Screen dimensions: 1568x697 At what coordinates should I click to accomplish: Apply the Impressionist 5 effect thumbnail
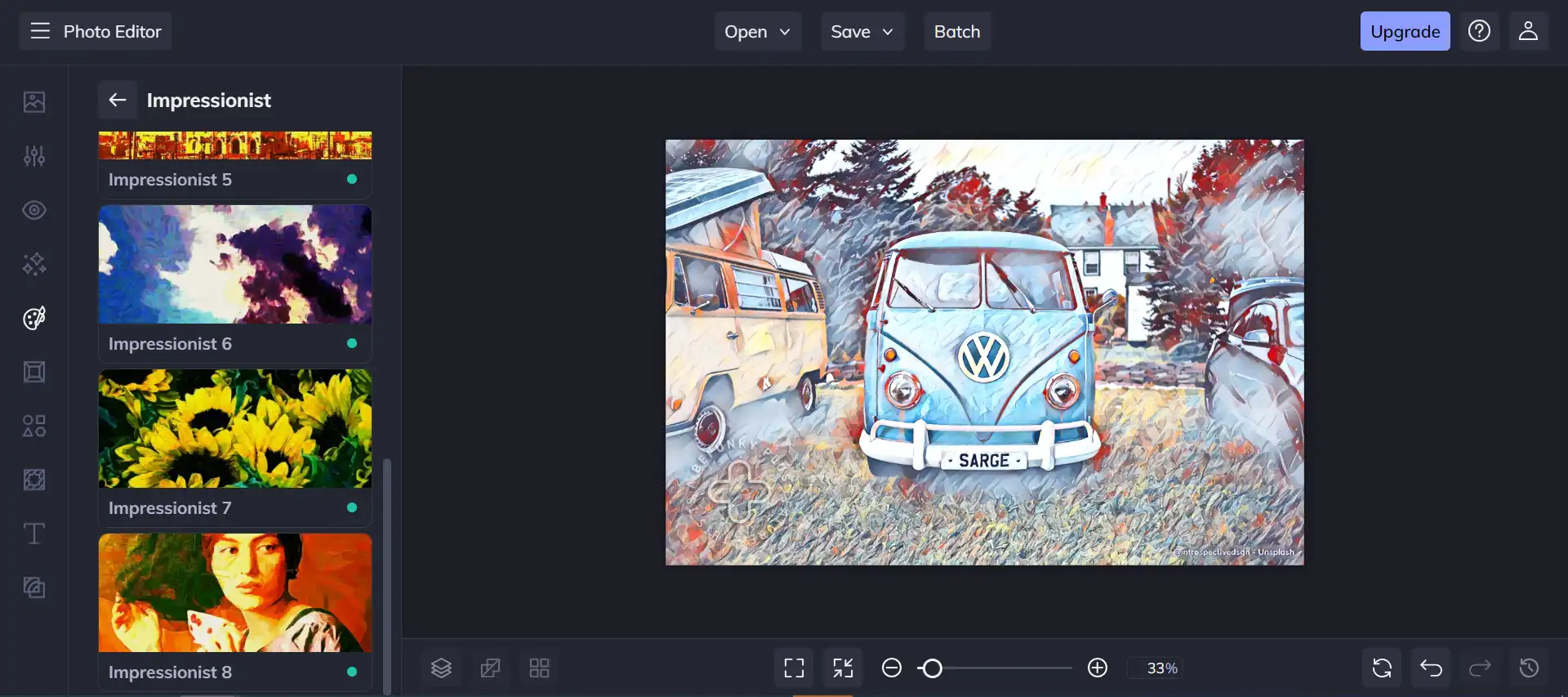[x=235, y=145]
